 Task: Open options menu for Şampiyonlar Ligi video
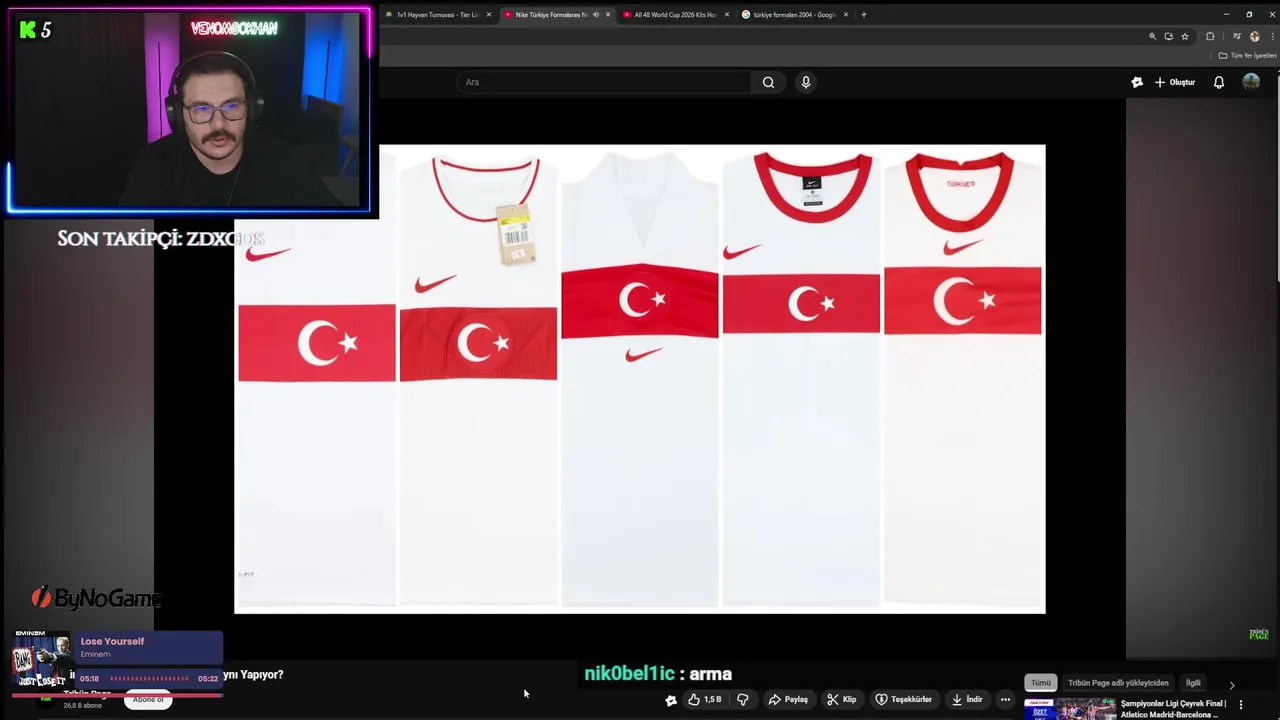[1241, 704]
